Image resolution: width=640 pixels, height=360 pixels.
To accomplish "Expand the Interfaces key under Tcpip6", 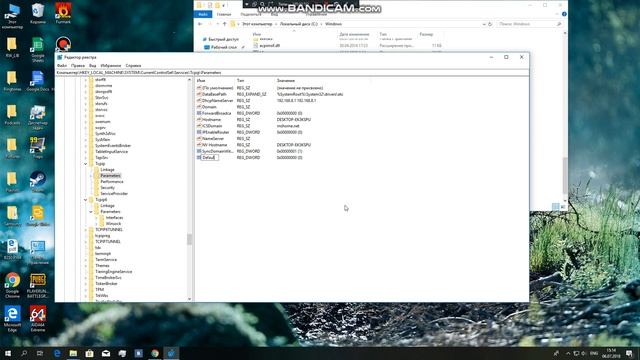I will tap(96, 218).
